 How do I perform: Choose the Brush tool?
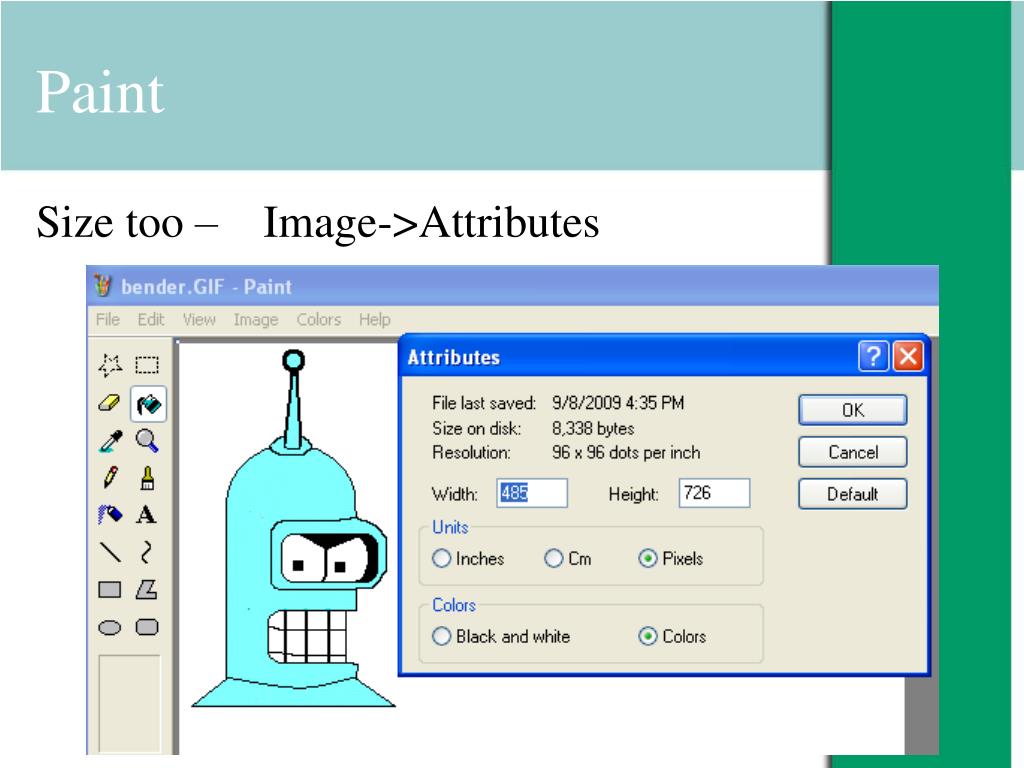pyautogui.click(x=147, y=477)
